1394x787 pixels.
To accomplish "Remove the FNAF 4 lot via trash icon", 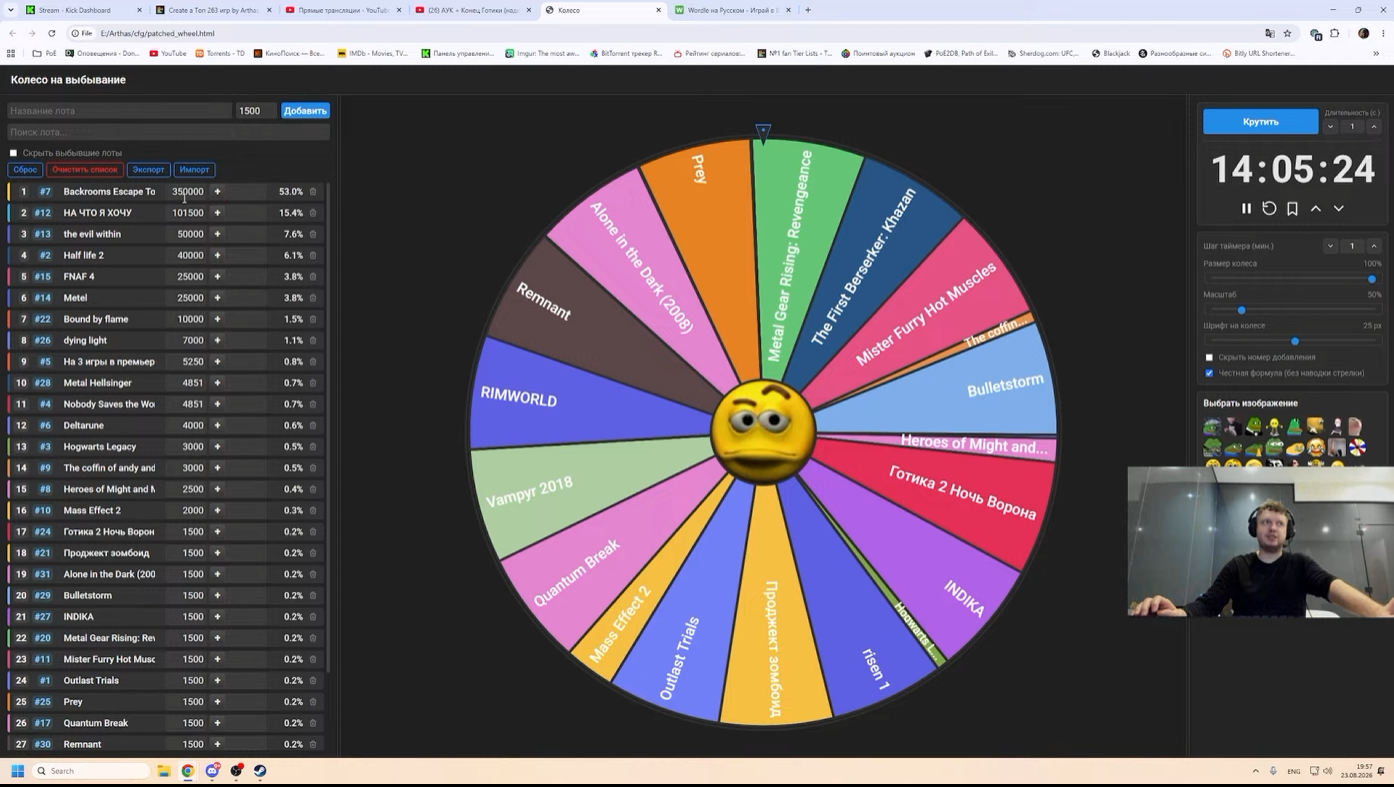I will coord(313,277).
